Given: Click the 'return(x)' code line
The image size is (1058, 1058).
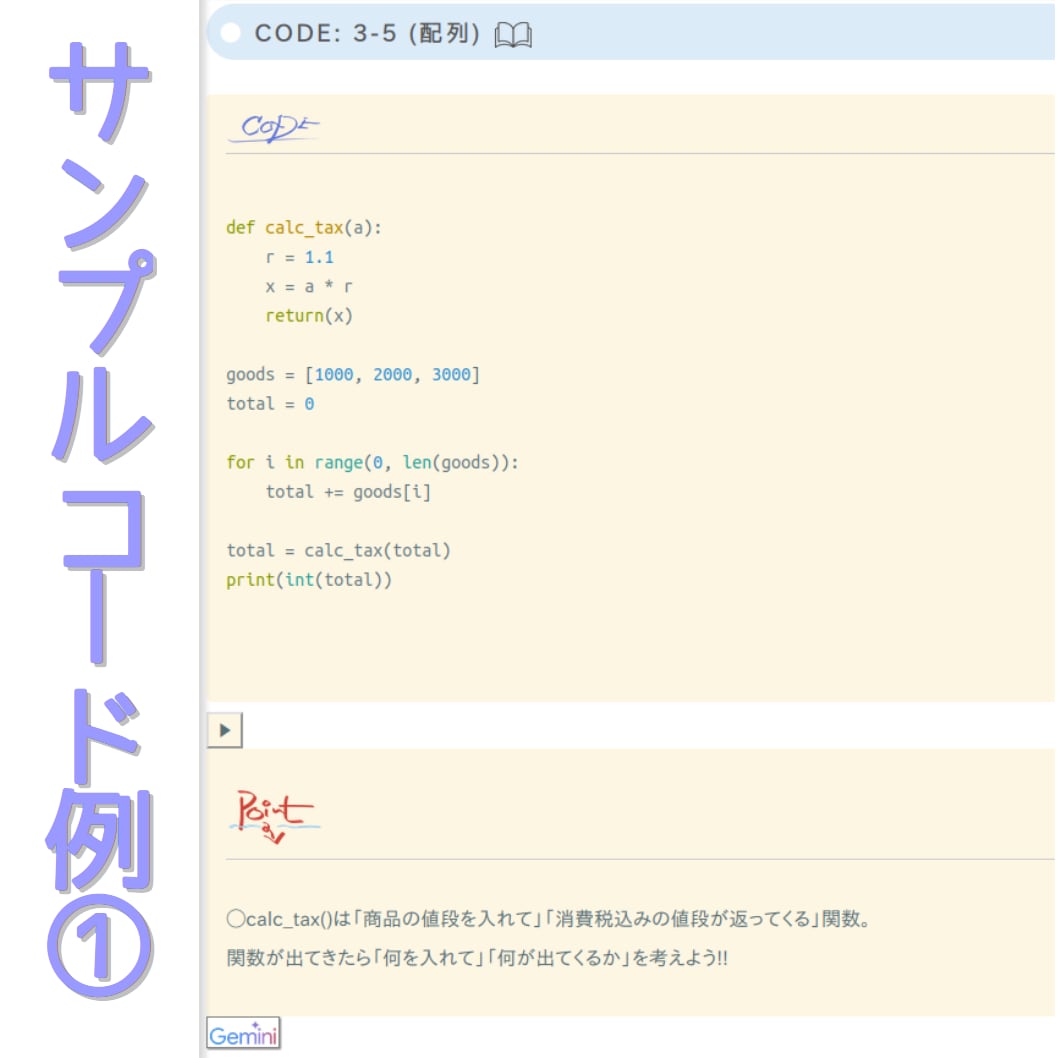Looking at the screenshot, I should point(309,316).
